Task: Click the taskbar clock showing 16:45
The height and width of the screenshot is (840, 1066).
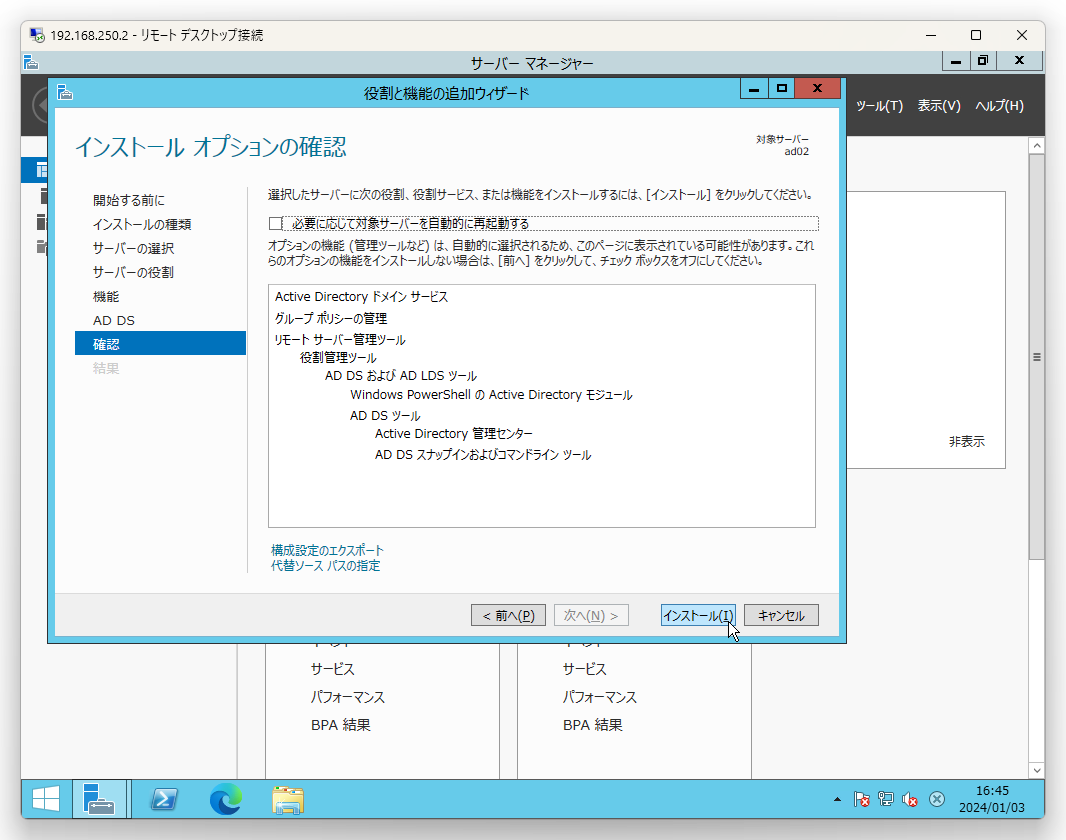Action: tap(992, 799)
